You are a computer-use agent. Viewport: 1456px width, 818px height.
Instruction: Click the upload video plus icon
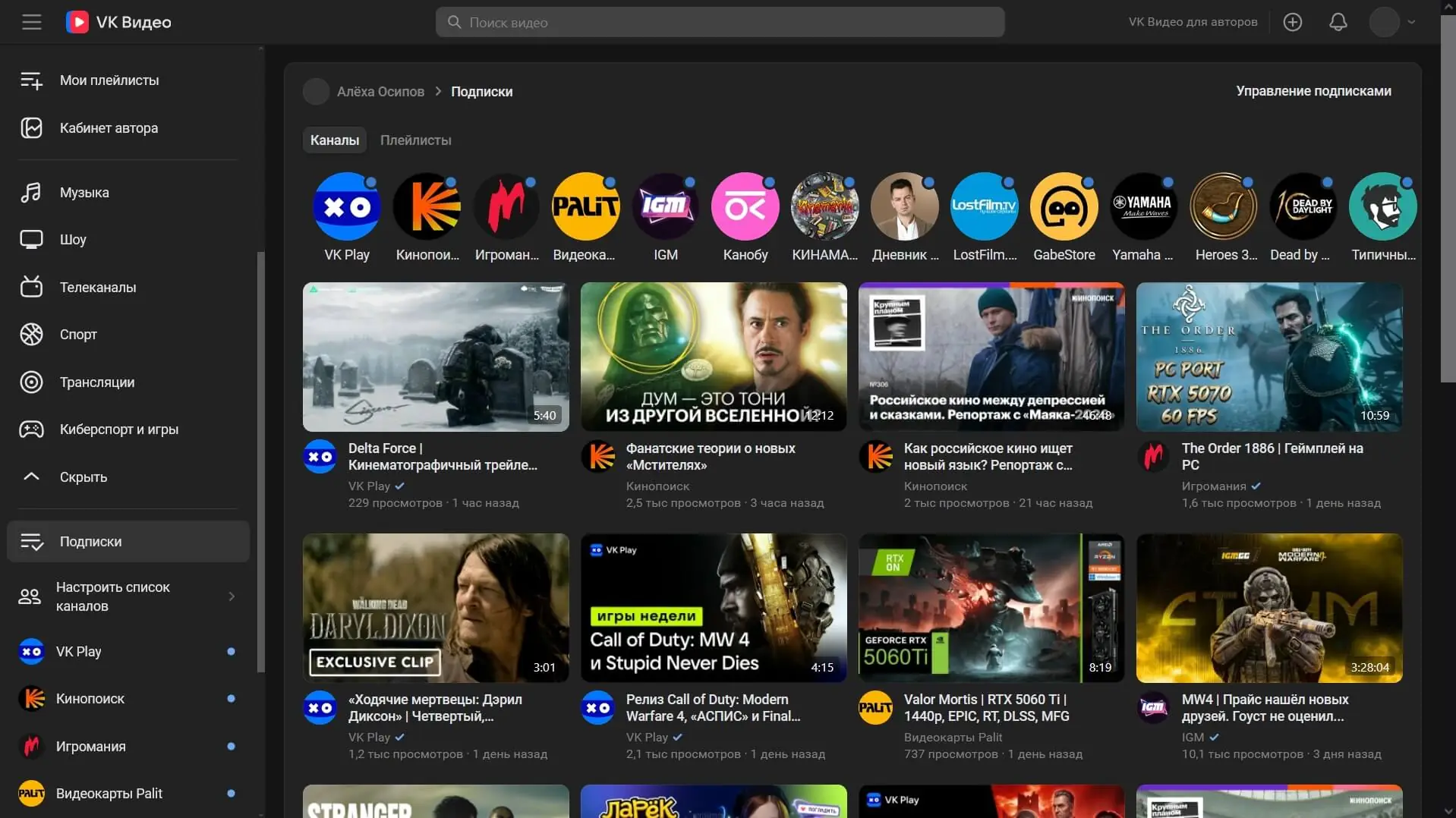1292,22
